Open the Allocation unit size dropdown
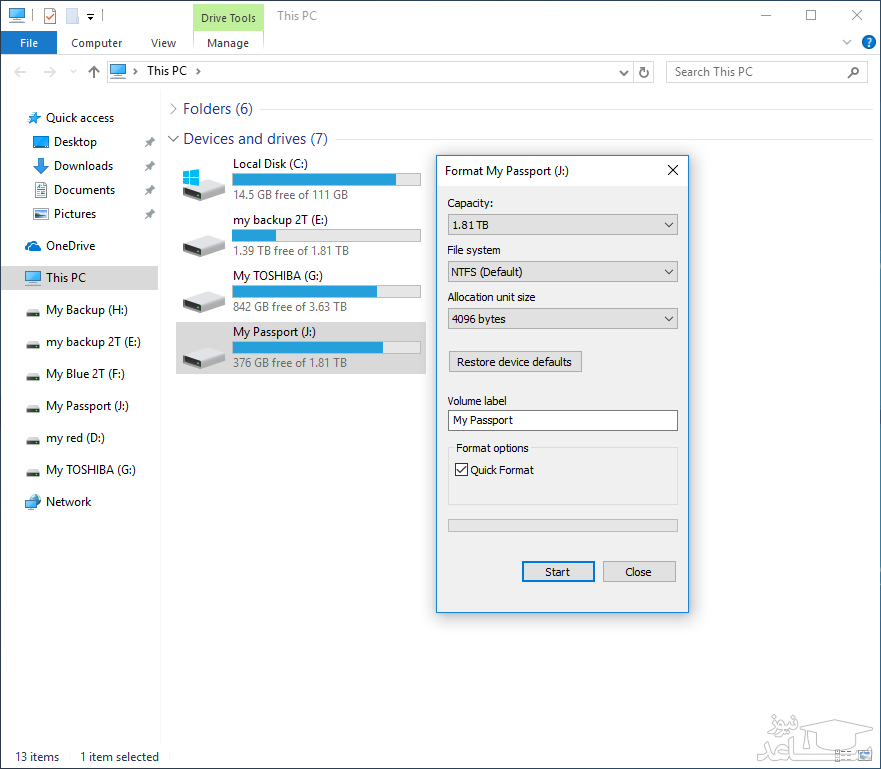The height and width of the screenshot is (769, 881). [x=562, y=319]
